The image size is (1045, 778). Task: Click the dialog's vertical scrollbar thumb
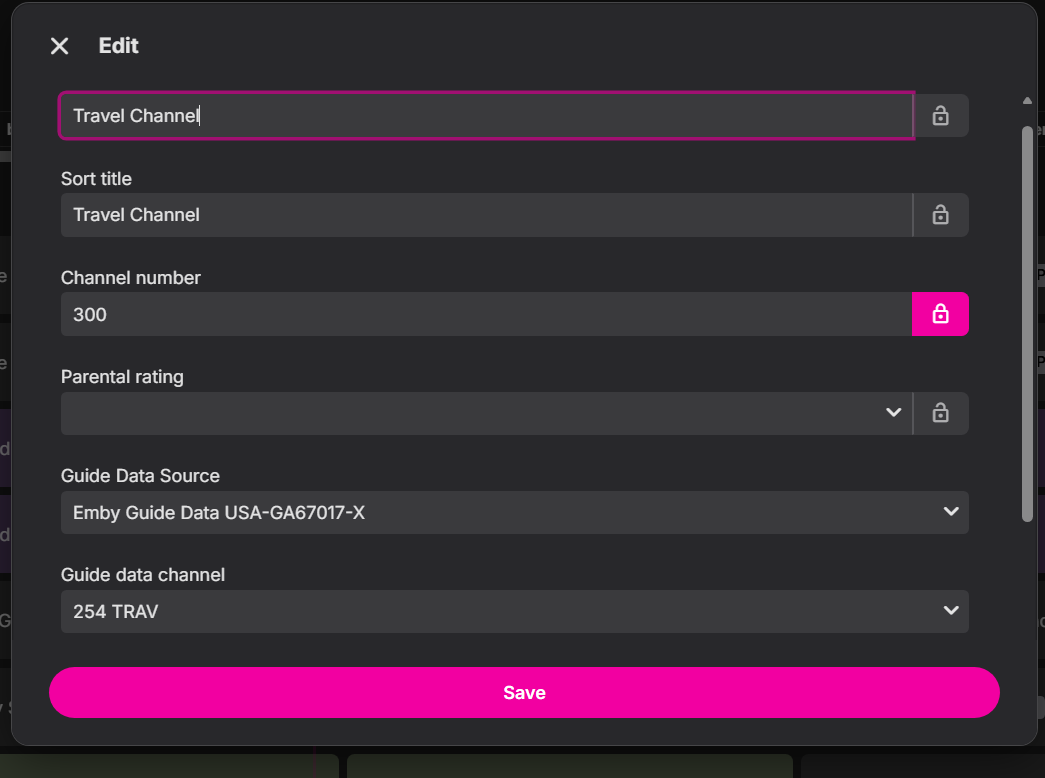(1027, 323)
